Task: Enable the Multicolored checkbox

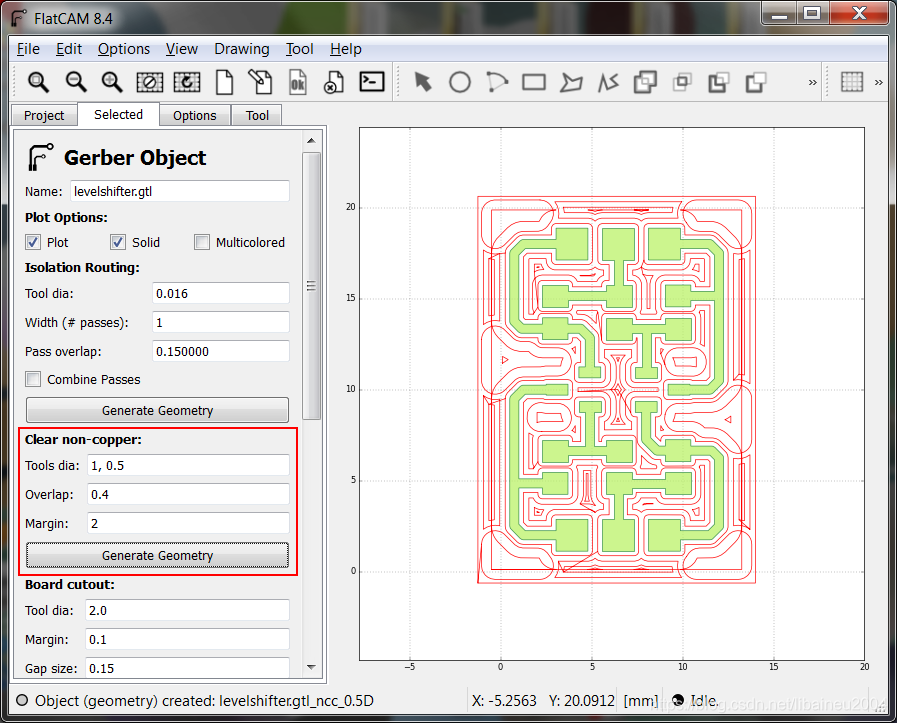Action: 202,243
